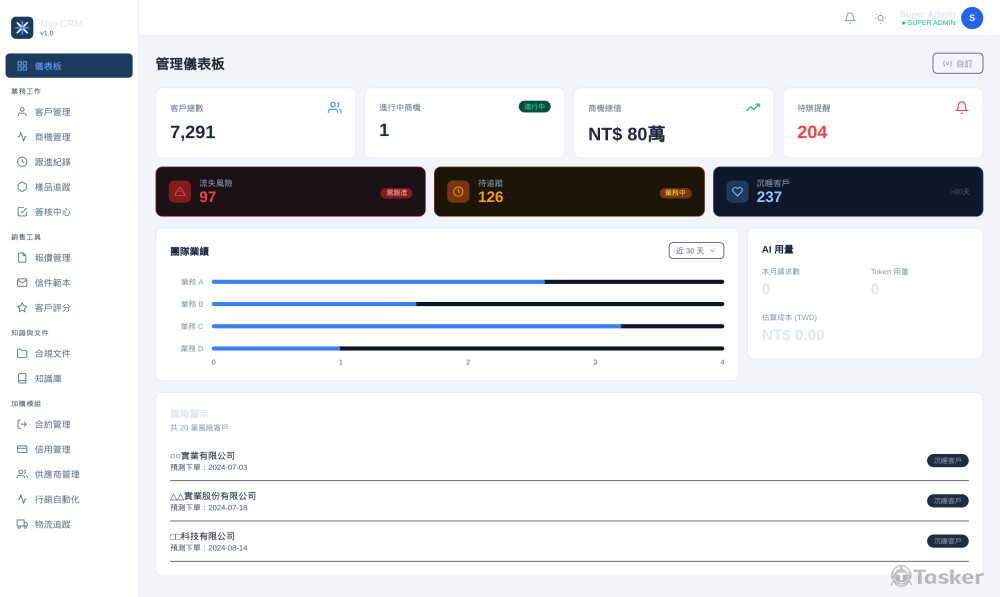Open the Super Admin avatar menu

tap(972, 18)
